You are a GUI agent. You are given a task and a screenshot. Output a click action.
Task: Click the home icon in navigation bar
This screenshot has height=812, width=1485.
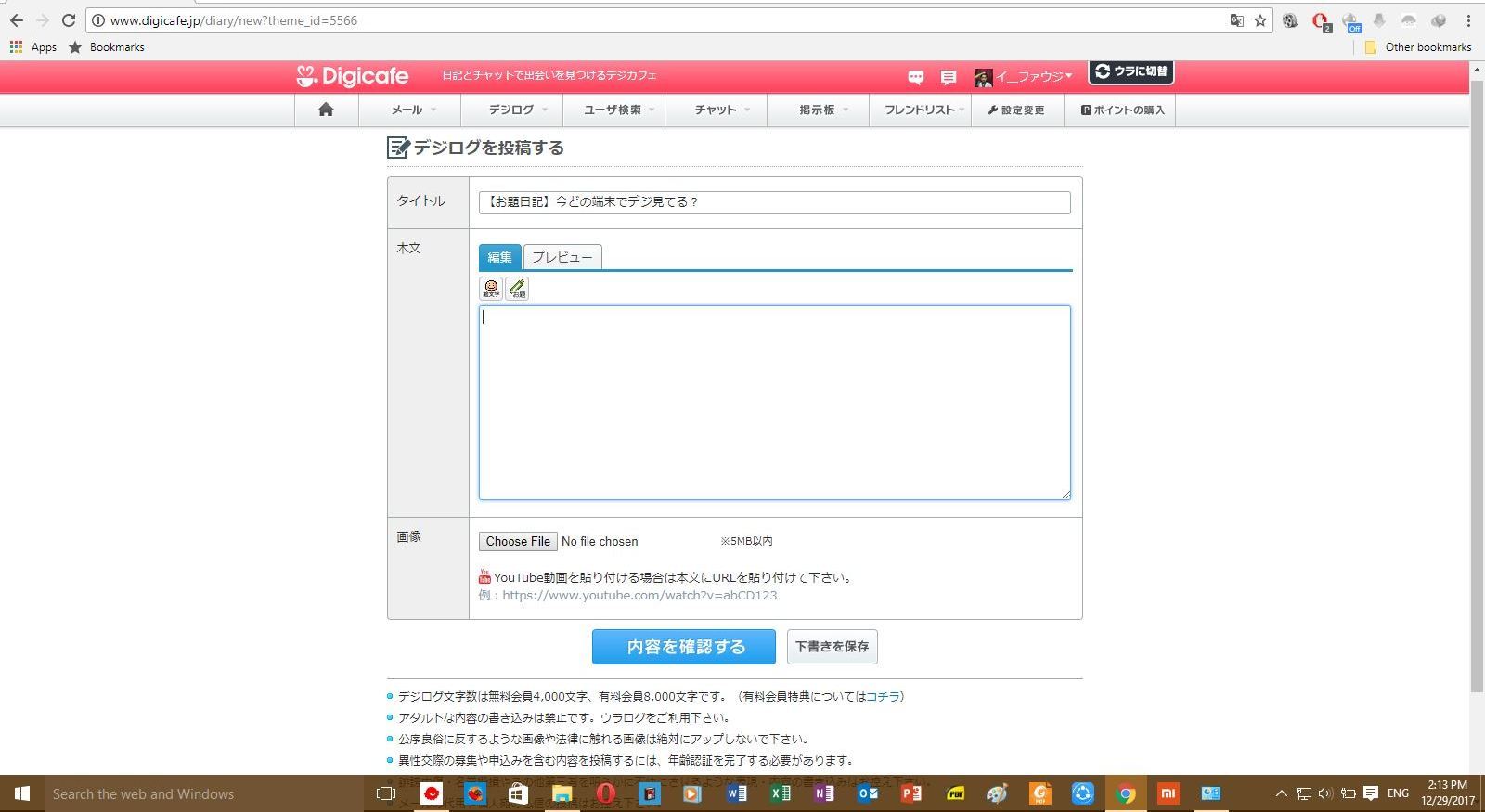pos(326,110)
